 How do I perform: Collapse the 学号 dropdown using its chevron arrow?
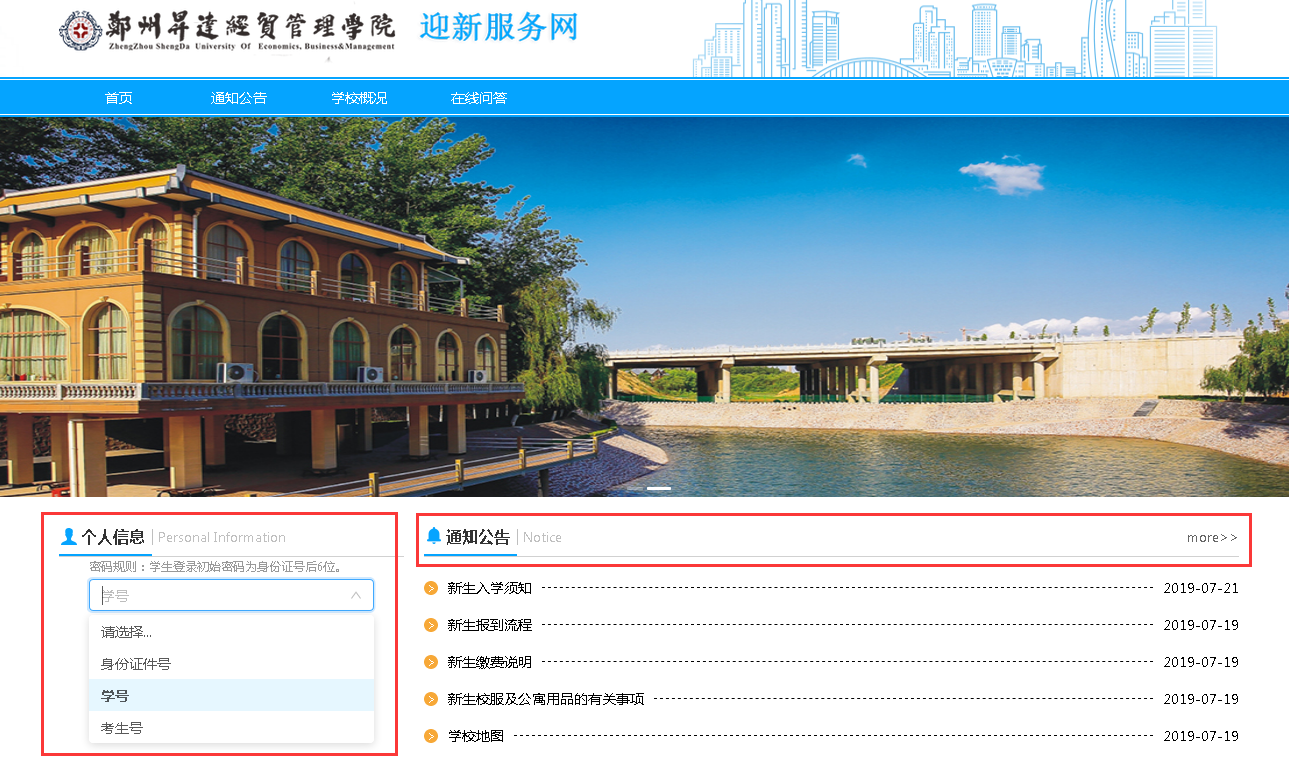tap(355, 595)
